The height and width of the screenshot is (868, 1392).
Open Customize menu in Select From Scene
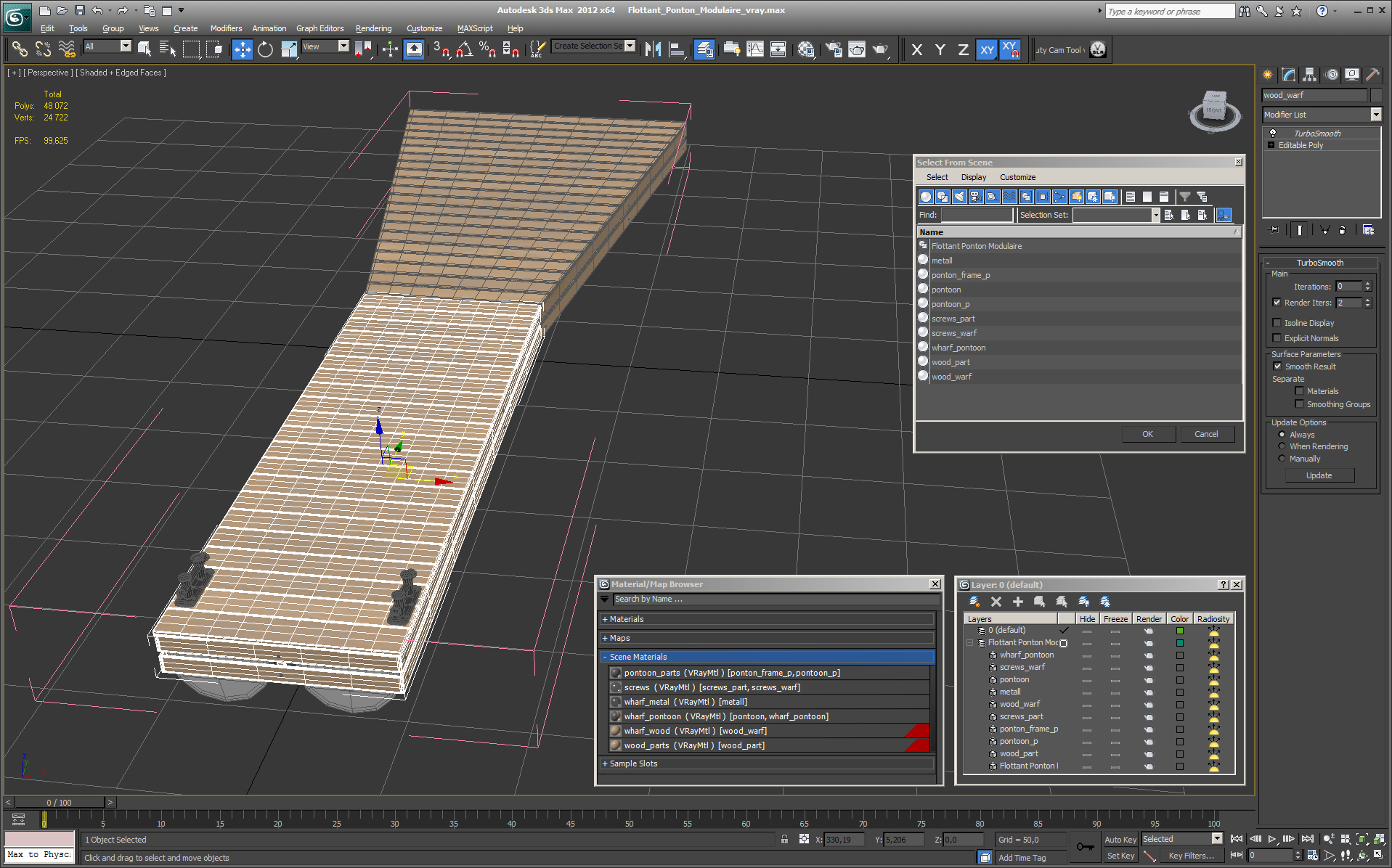(x=1017, y=177)
